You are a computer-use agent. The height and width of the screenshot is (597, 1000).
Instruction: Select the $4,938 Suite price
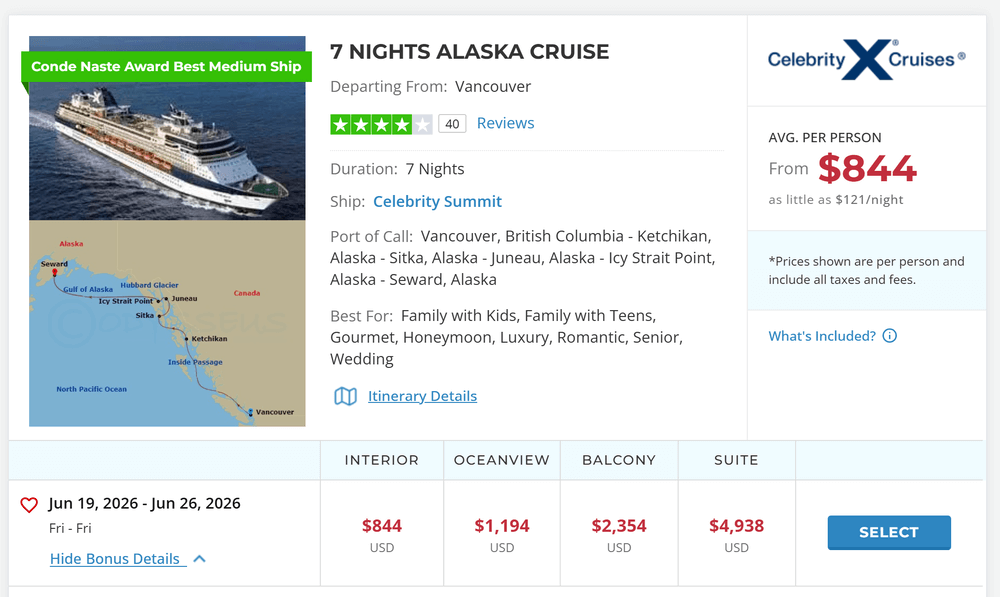[737, 526]
